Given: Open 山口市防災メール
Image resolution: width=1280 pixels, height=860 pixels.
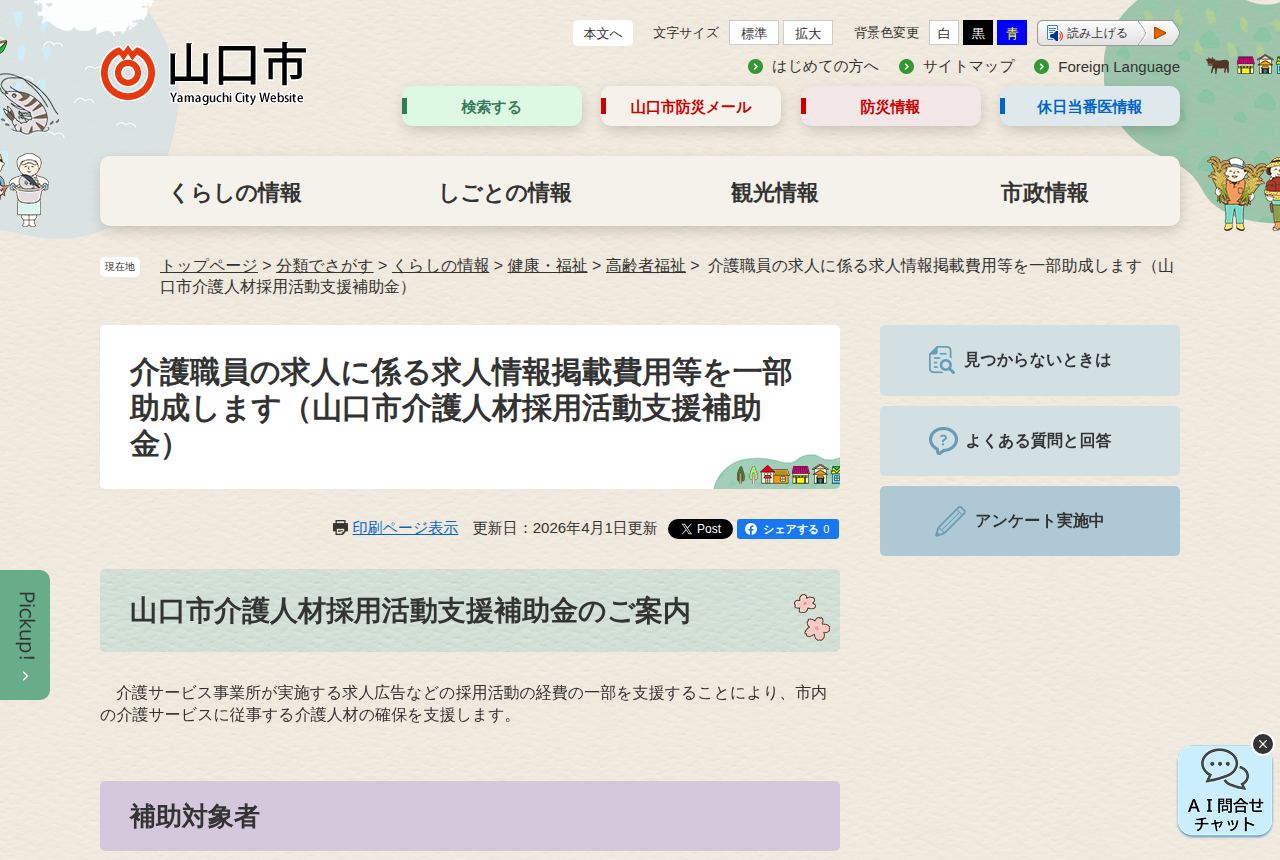Looking at the screenshot, I should [691, 106].
